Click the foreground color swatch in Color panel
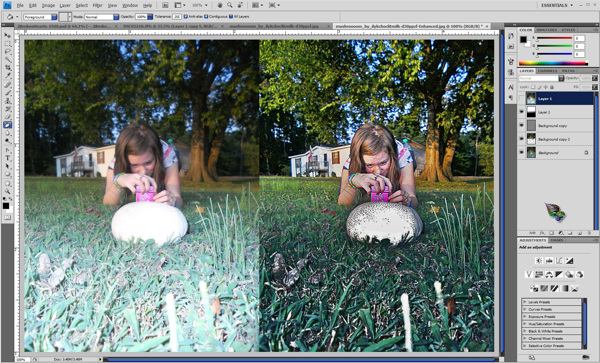 click(x=523, y=39)
